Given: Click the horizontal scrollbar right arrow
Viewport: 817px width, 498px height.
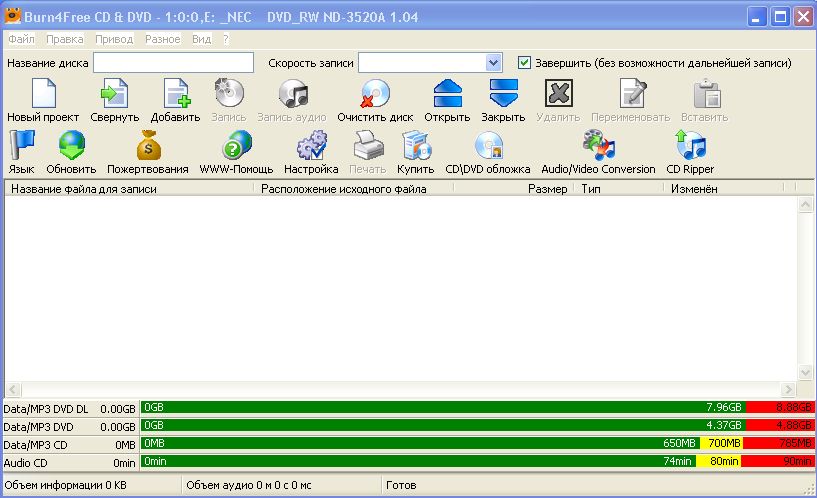Looking at the screenshot, I should [x=788, y=389].
